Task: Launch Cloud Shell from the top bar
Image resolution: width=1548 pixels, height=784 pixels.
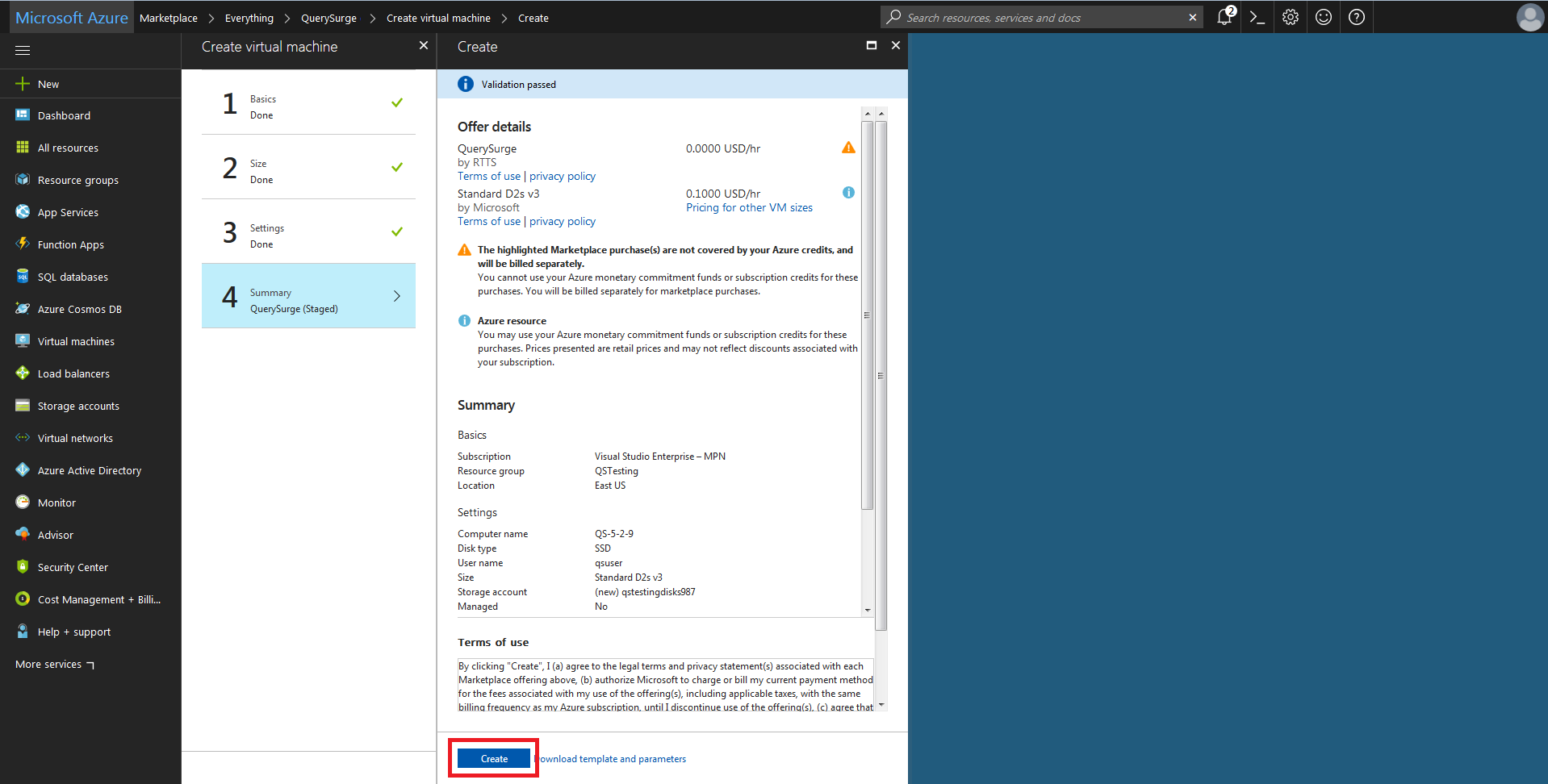Action: click(1257, 17)
